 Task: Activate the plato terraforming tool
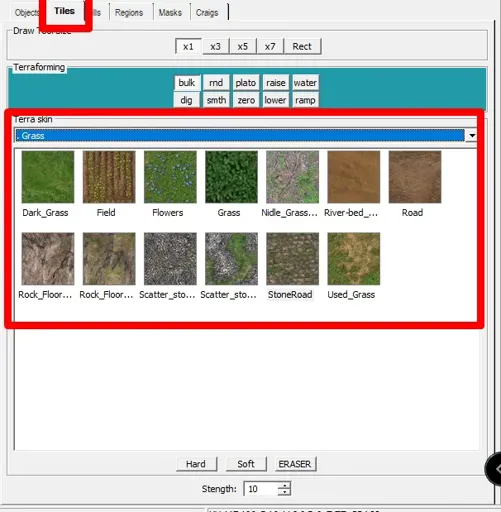tap(246, 83)
